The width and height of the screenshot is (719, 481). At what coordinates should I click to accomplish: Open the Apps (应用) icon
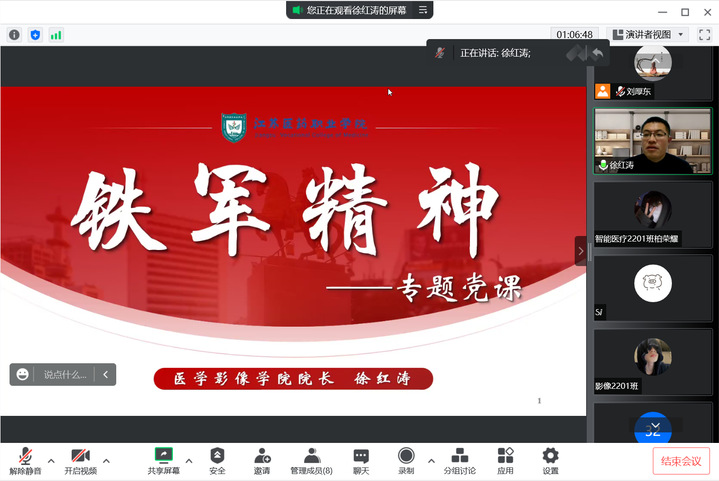pyautogui.click(x=505, y=456)
